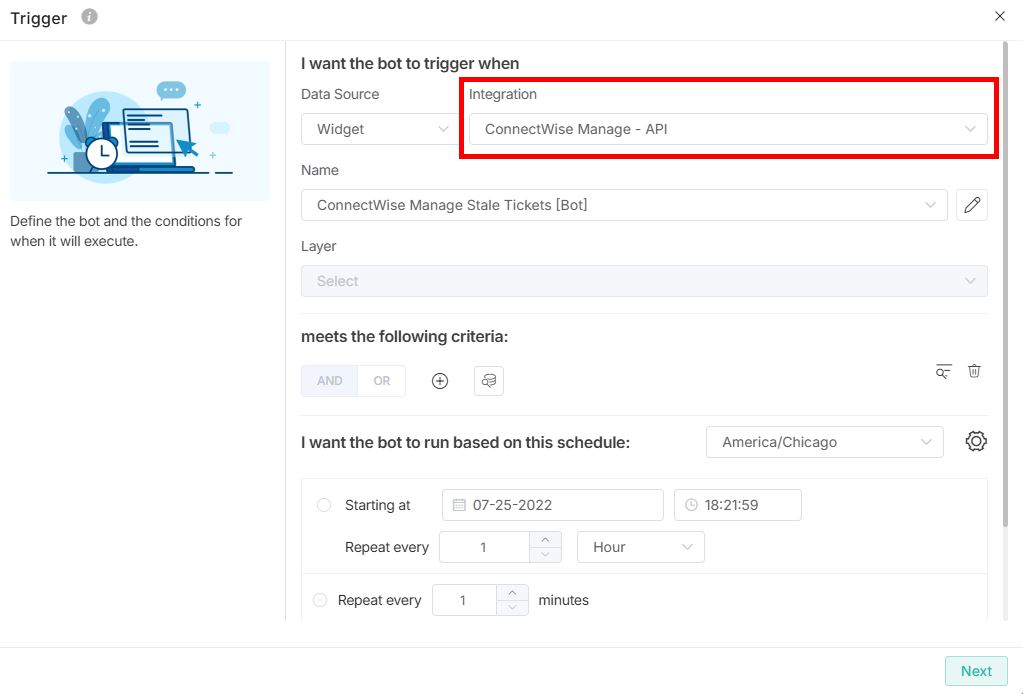Select the 'Repeat every minutes' radio button
The image size is (1023, 694).
320,600
